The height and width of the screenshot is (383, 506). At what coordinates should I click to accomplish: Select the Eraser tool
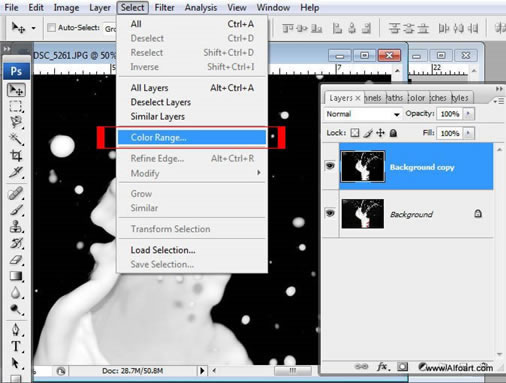coord(16,260)
